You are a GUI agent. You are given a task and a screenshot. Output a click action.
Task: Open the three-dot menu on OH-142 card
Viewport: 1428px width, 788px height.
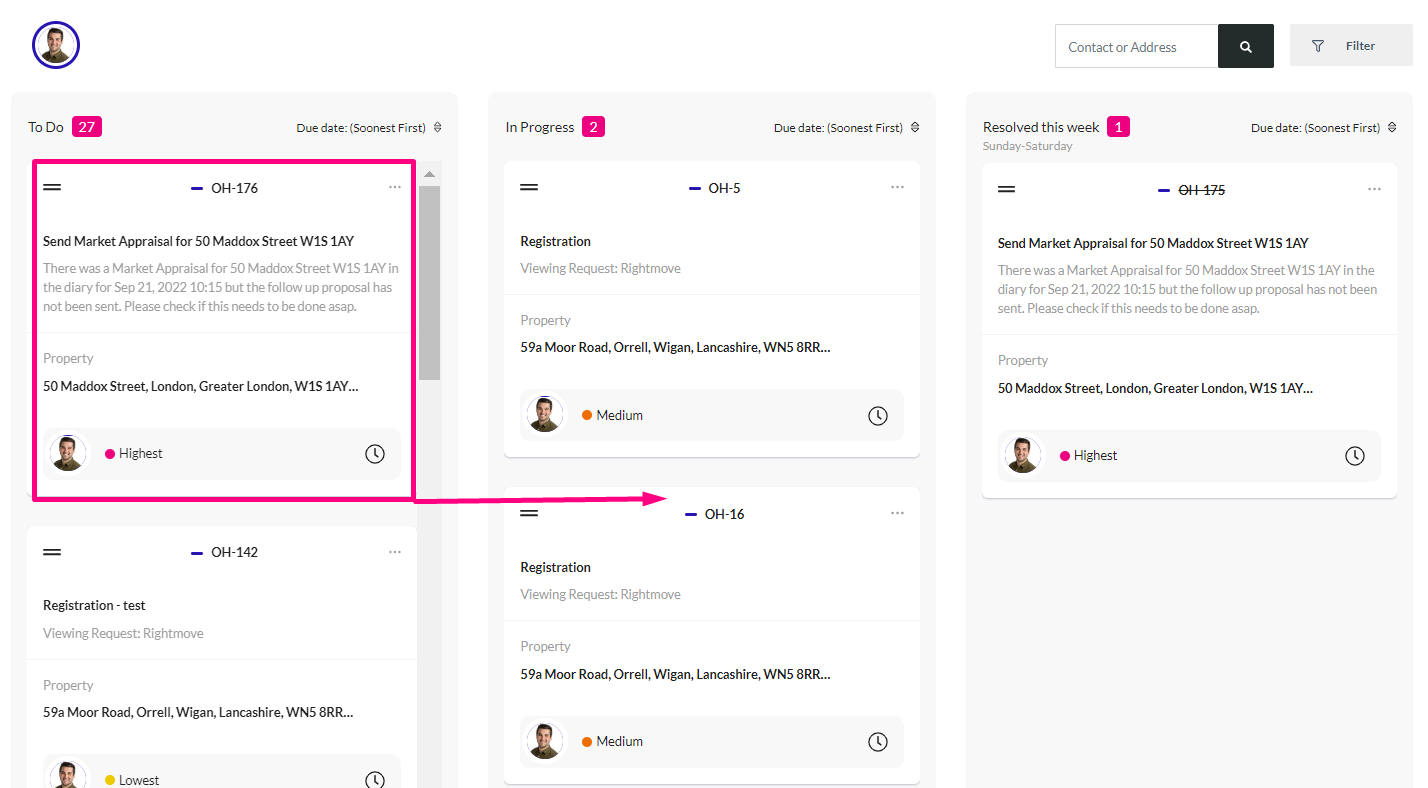(395, 552)
